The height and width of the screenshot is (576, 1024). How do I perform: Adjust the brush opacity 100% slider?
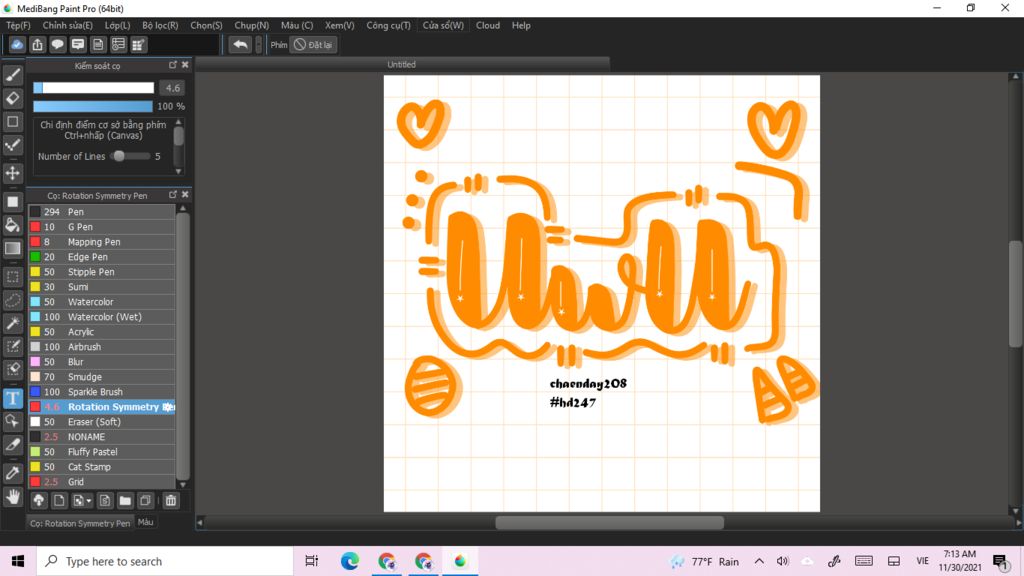tap(93, 106)
